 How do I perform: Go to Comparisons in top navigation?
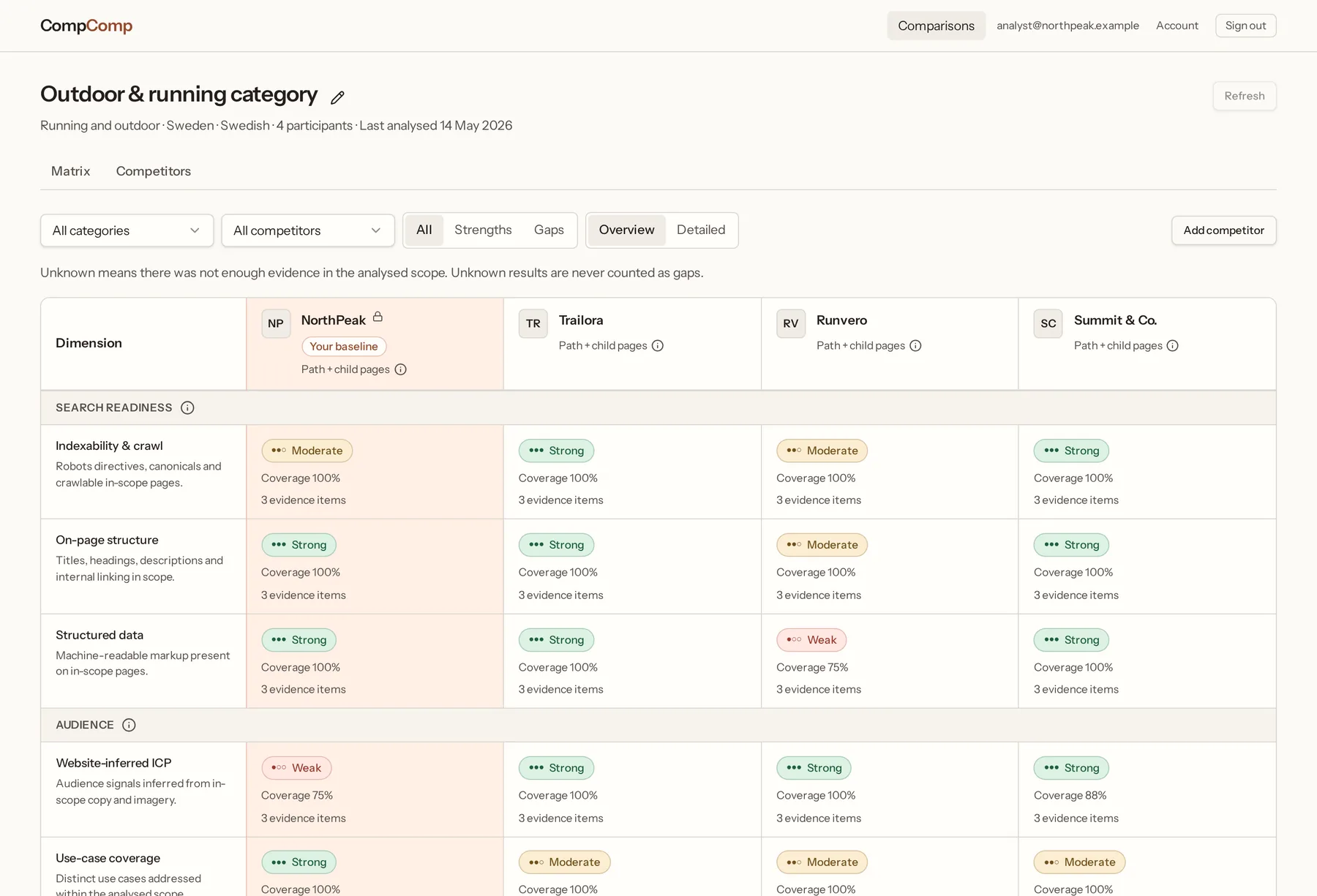(937, 26)
